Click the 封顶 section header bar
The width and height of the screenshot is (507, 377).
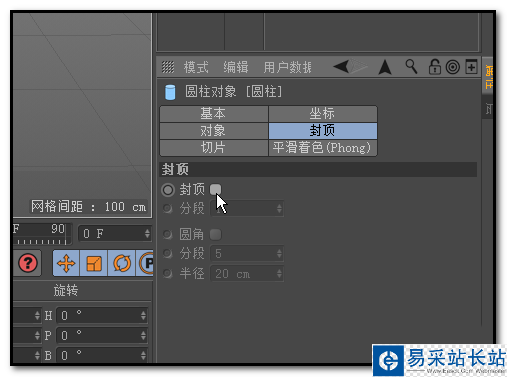(319, 169)
